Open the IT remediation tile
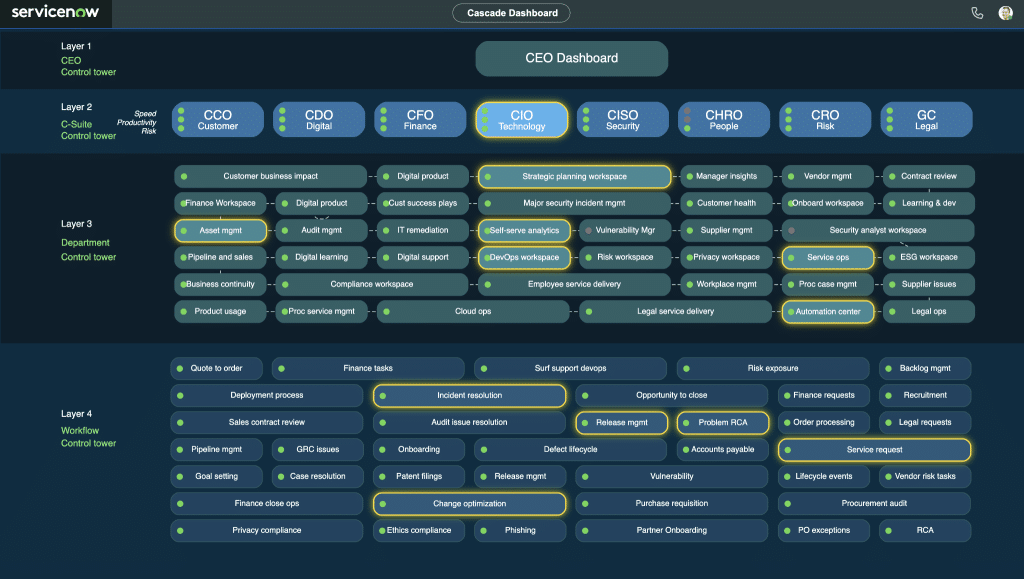 coord(423,230)
